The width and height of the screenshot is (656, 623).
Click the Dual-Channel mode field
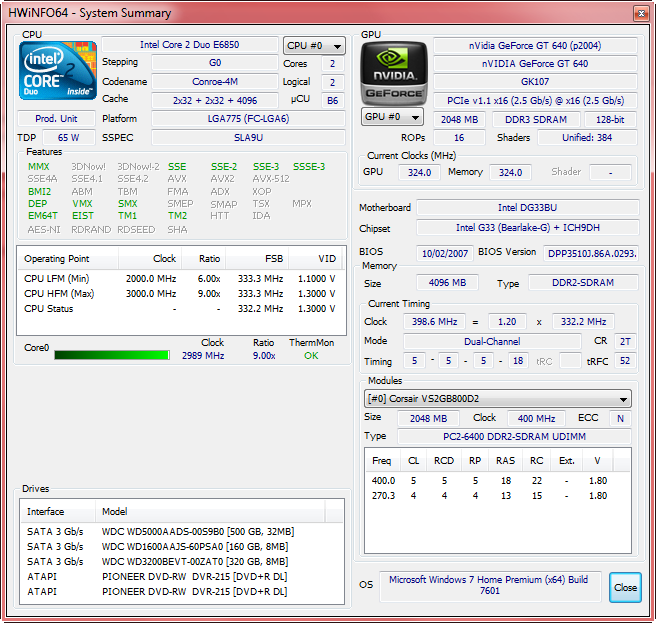492,342
